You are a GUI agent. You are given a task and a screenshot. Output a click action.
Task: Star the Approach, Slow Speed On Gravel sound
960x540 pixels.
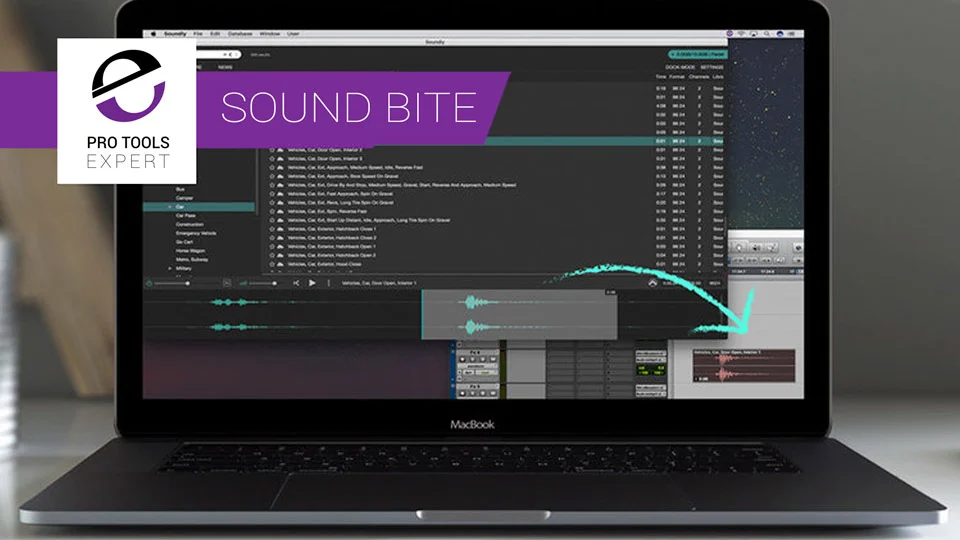[x=272, y=176]
